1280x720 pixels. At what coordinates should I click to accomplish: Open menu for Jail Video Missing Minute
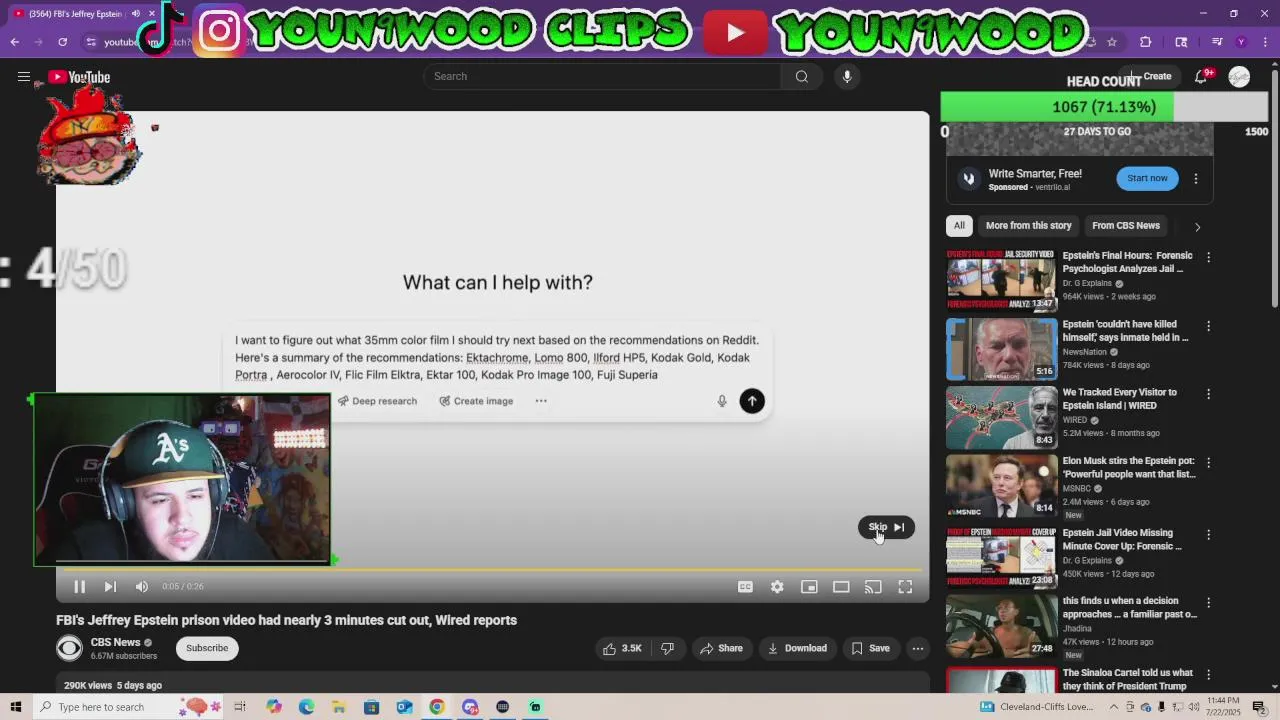click(1208, 535)
